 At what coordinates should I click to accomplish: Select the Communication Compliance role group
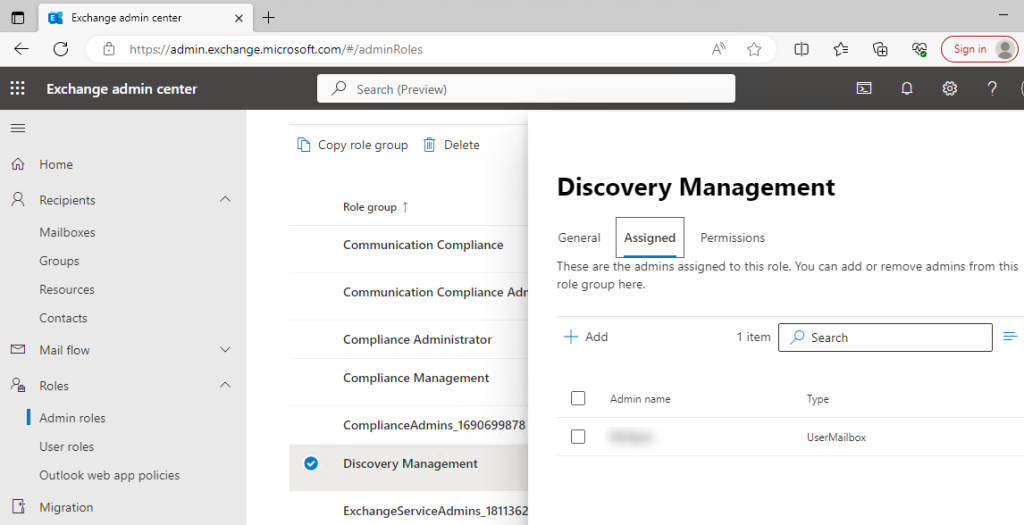pyautogui.click(x=423, y=245)
